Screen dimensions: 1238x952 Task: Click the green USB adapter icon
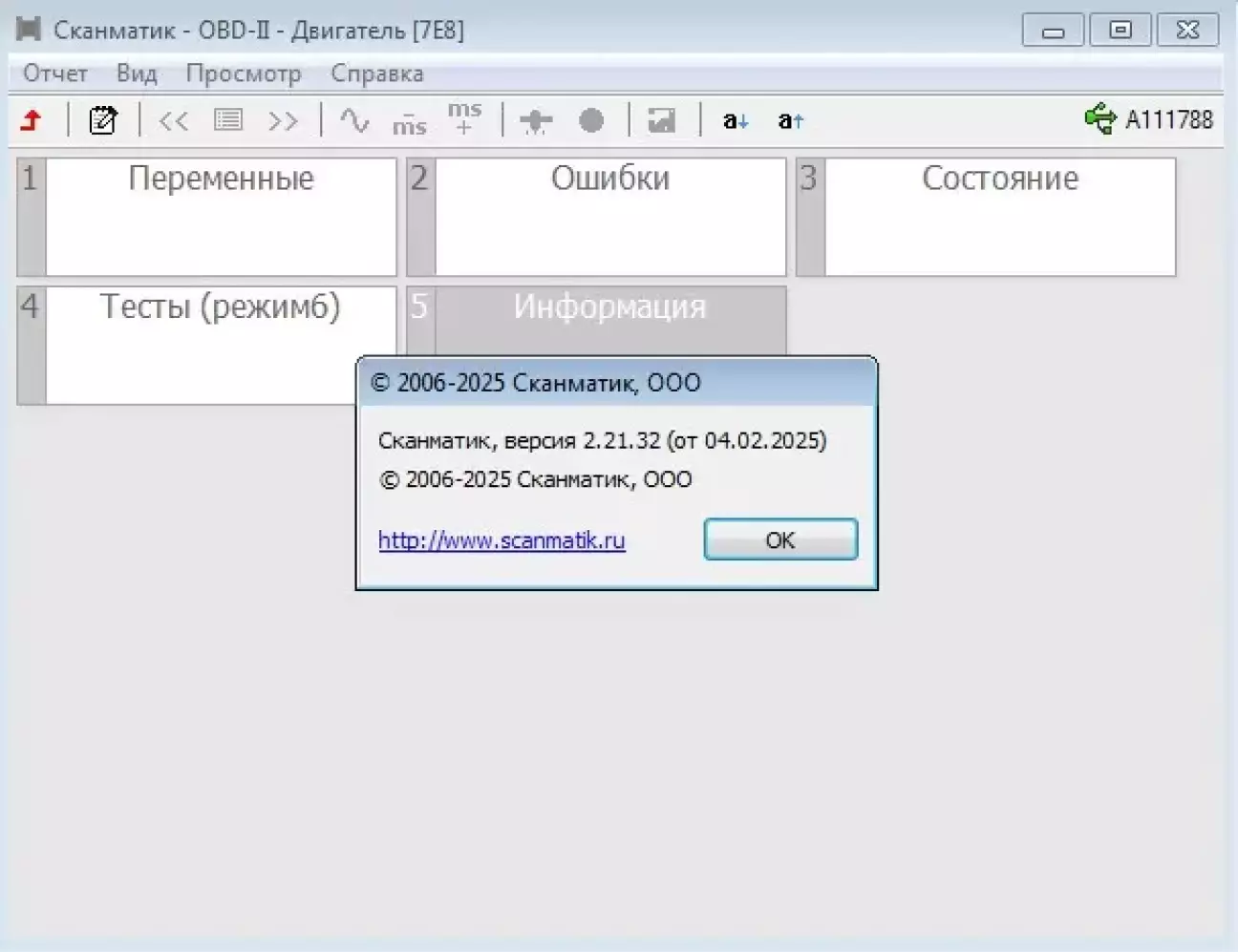pyautogui.click(x=1099, y=118)
